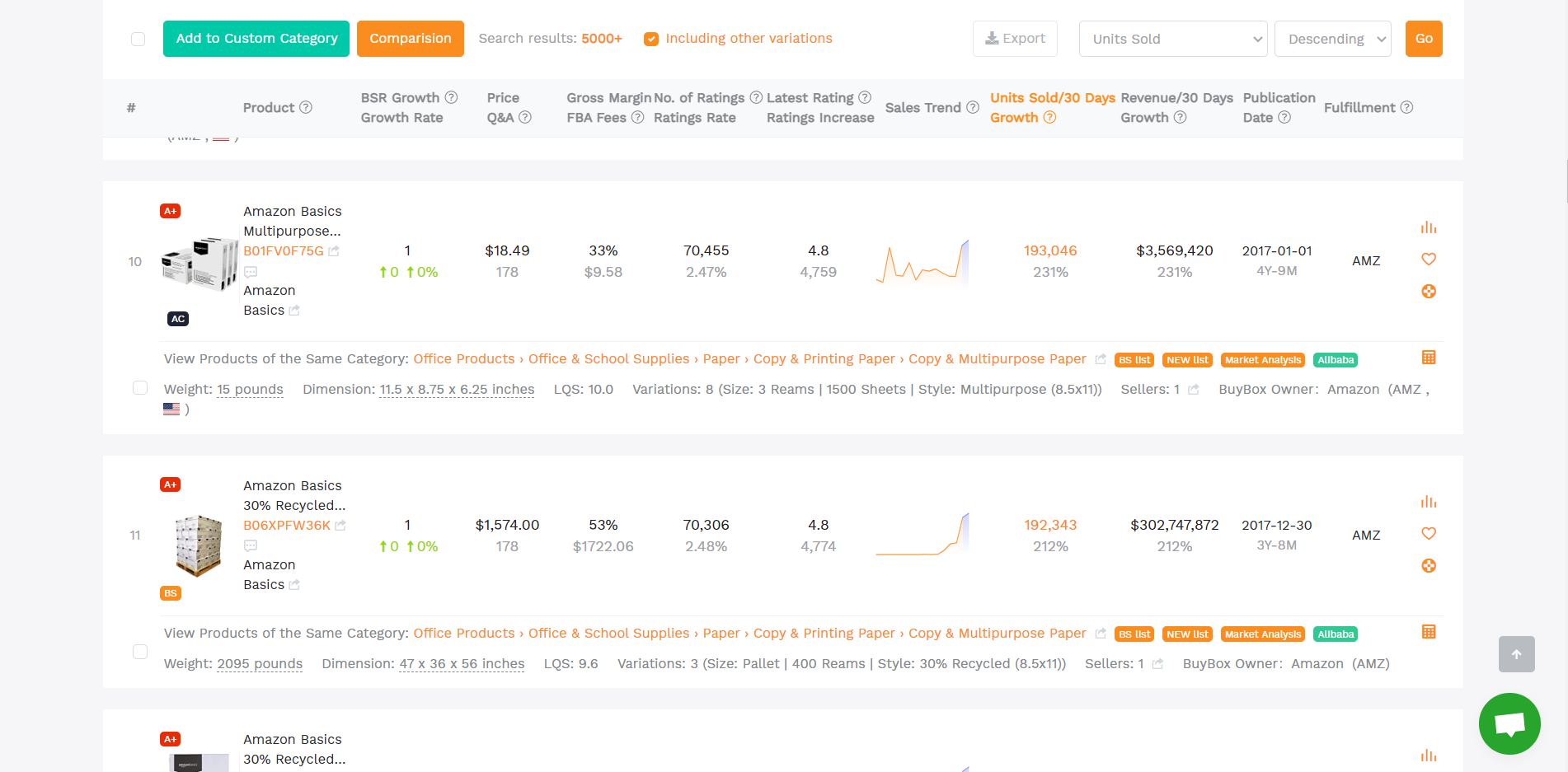Sort by Units Sold/30 Days column header
Screen dimensions: 1568x772
pos(1053,98)
